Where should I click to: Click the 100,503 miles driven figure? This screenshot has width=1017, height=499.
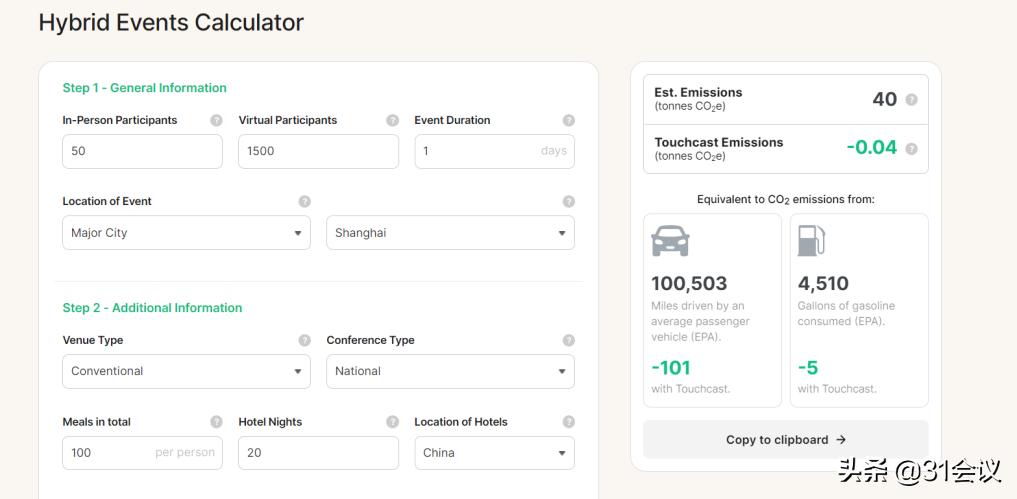click(x=689, y=284)
